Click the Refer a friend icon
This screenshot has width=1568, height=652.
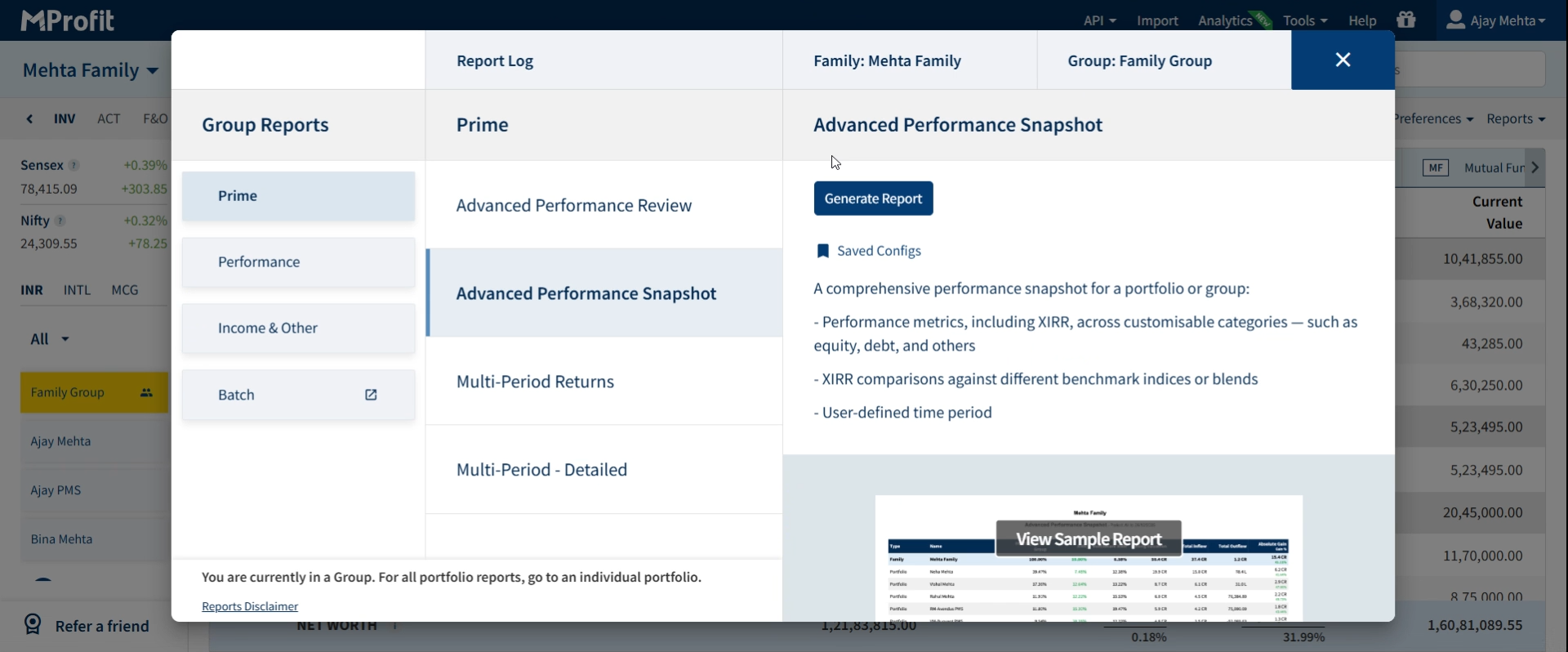(x=33, y=625)
